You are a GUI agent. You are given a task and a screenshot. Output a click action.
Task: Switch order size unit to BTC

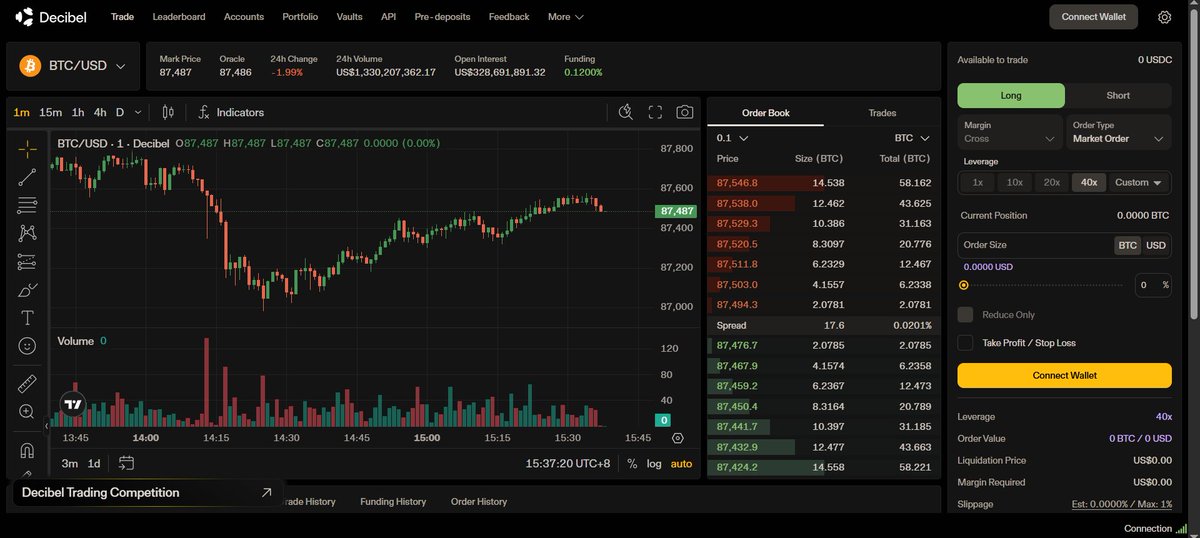click(x=1127, y=245)
